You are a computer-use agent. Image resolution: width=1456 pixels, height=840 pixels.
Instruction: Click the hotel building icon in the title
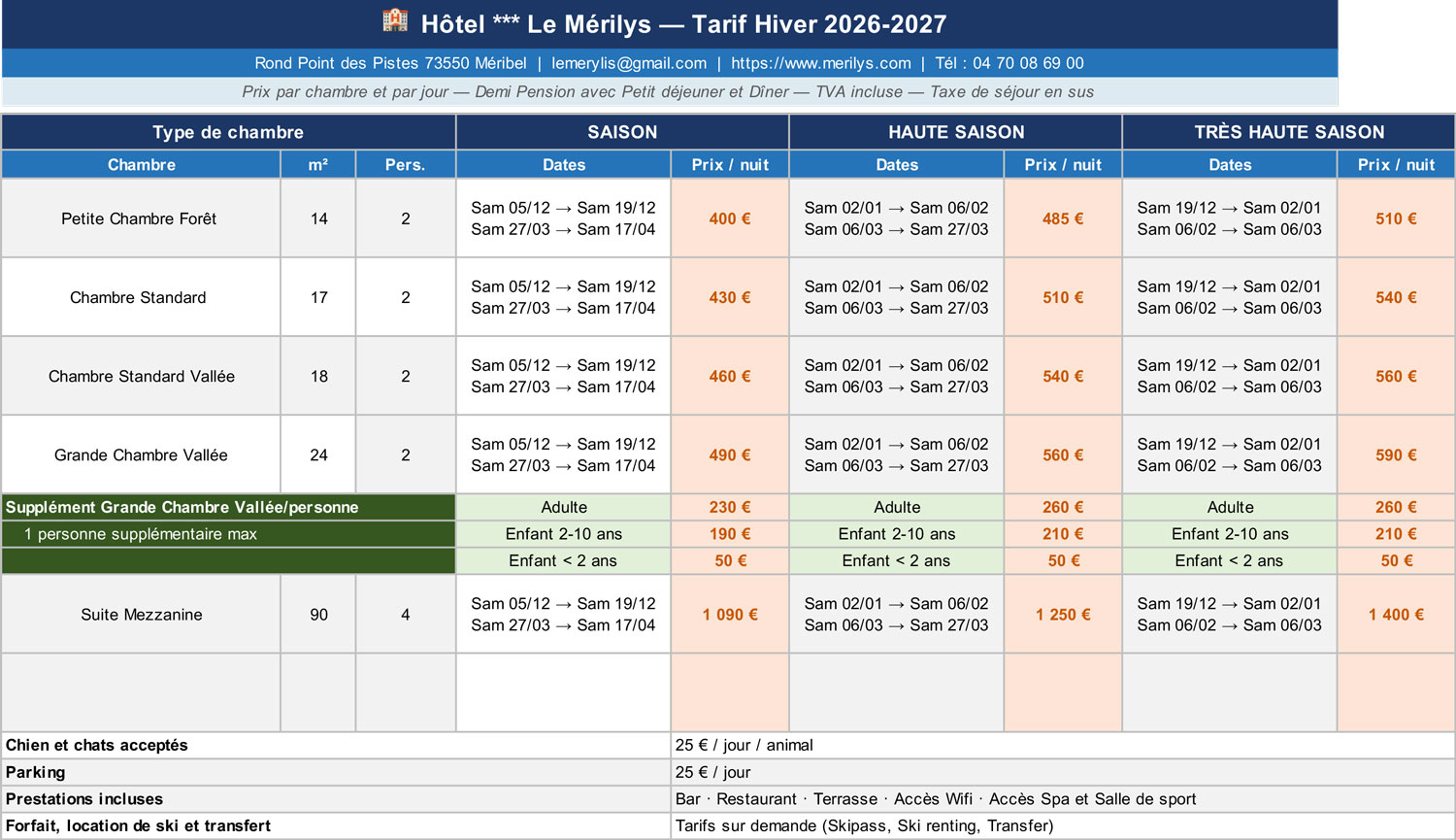pyautogui.click(x=395, y=21)
